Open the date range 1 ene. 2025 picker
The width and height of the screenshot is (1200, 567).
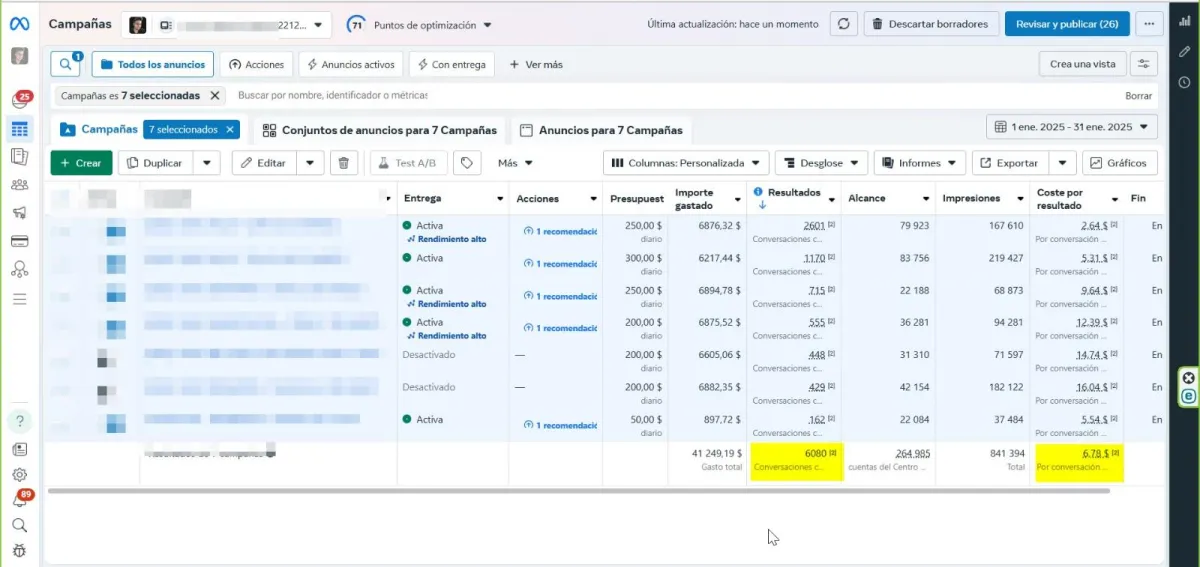pos(1072,127)
